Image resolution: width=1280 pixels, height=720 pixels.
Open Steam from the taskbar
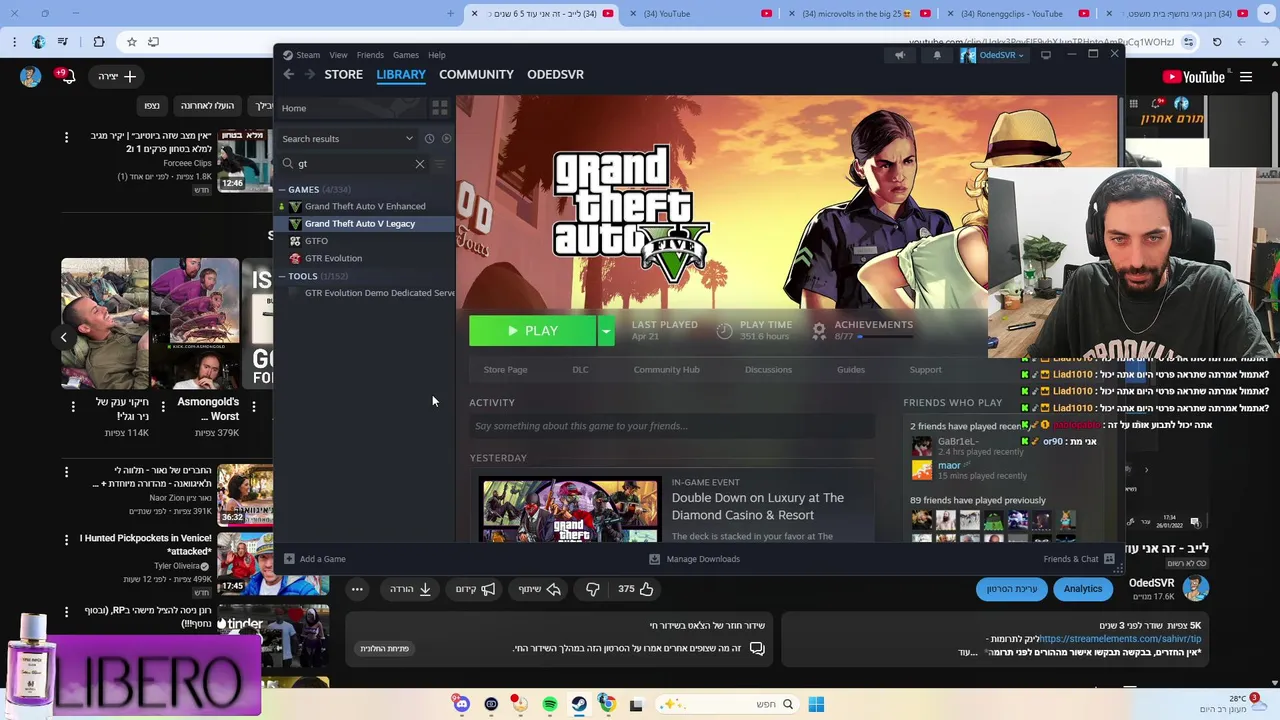tap(579, 704)
